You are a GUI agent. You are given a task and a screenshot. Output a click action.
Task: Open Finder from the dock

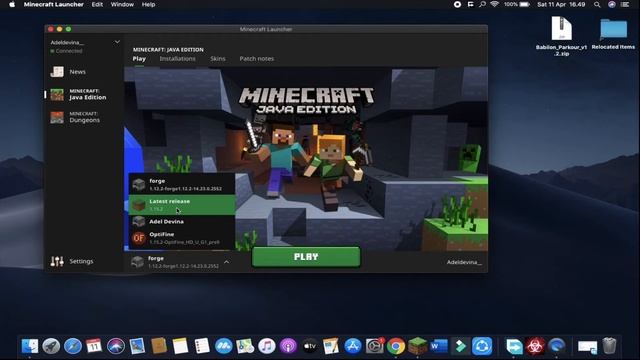pos(30,346)
